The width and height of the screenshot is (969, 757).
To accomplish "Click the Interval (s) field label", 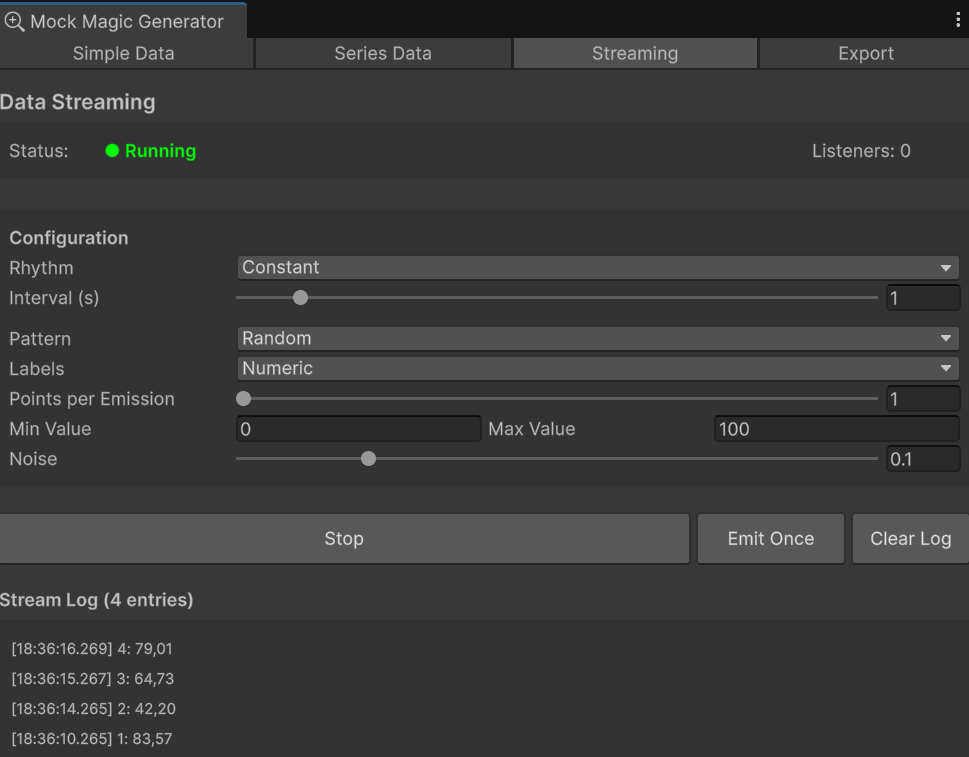I will click(x=54, y=298).
